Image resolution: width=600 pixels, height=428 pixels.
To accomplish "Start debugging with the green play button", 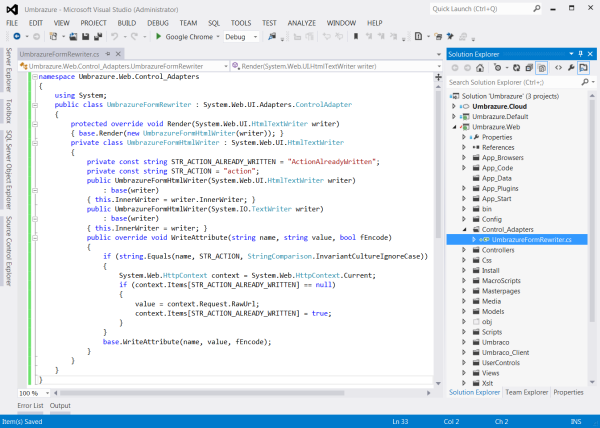I will point(158,36).
